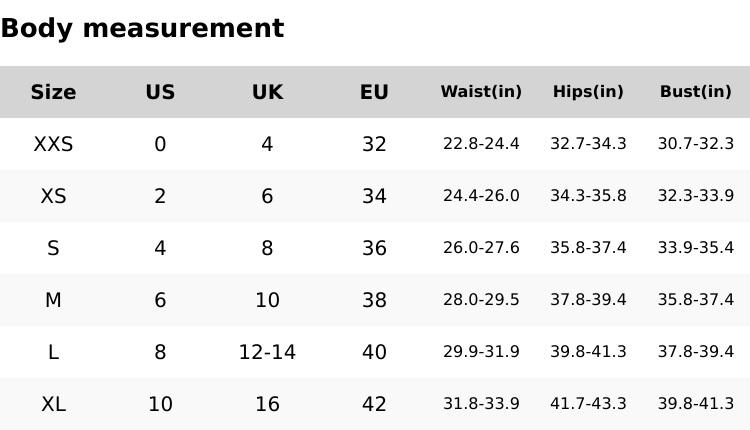Select the XXS size cell
The image size is (750, 430).
[53, 144]
